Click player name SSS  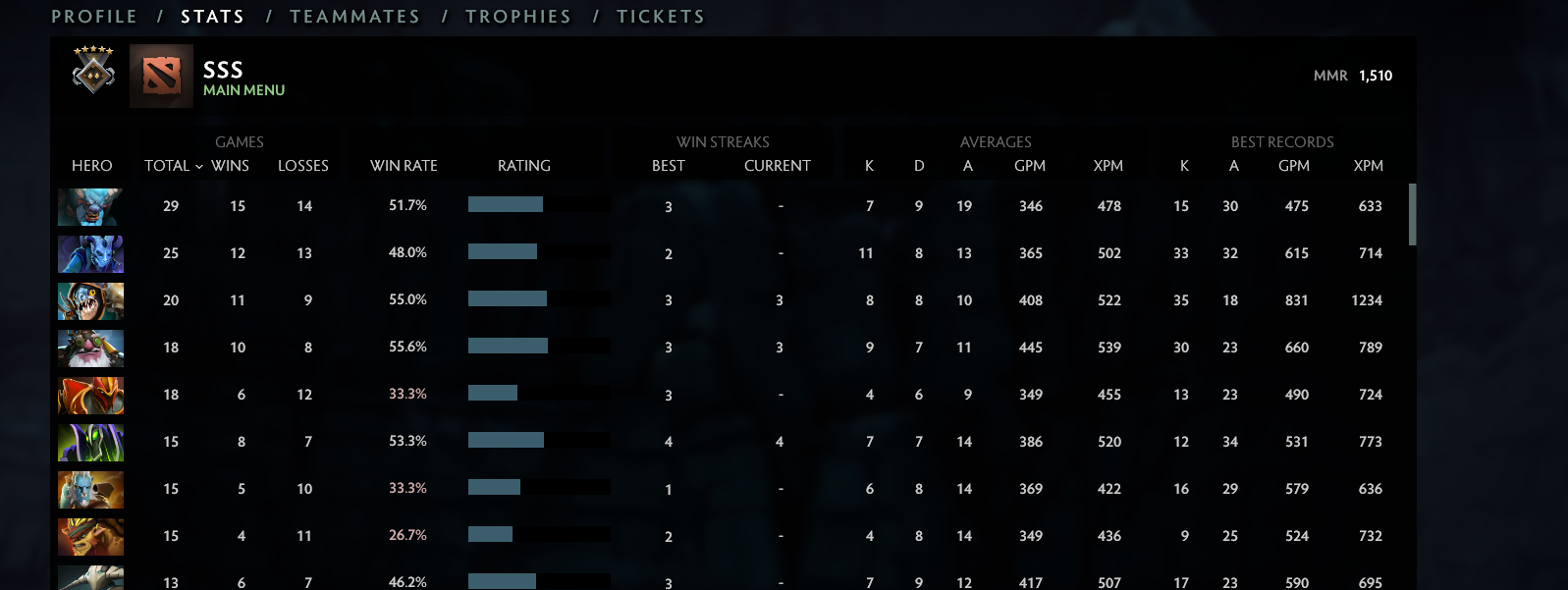tap(223, 70)
